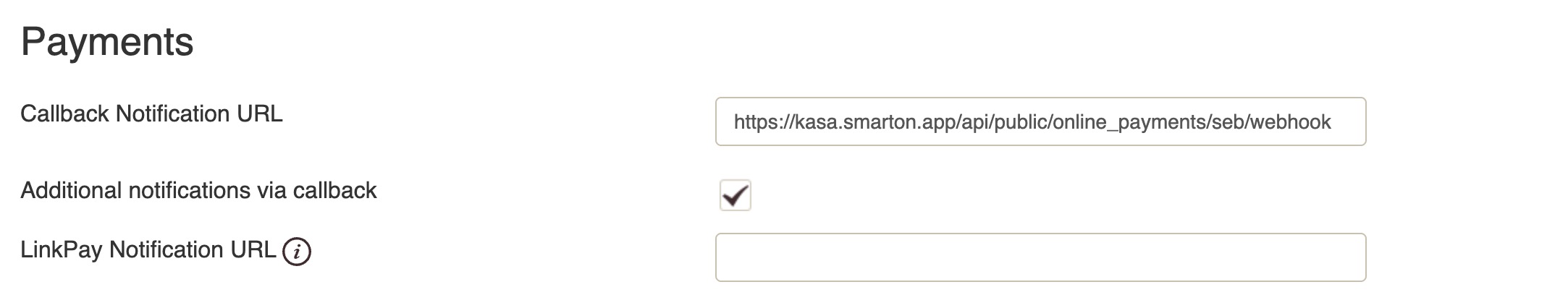Click the text box containing the https callback address
The image size is (1568, 308).
[1040, 121]
